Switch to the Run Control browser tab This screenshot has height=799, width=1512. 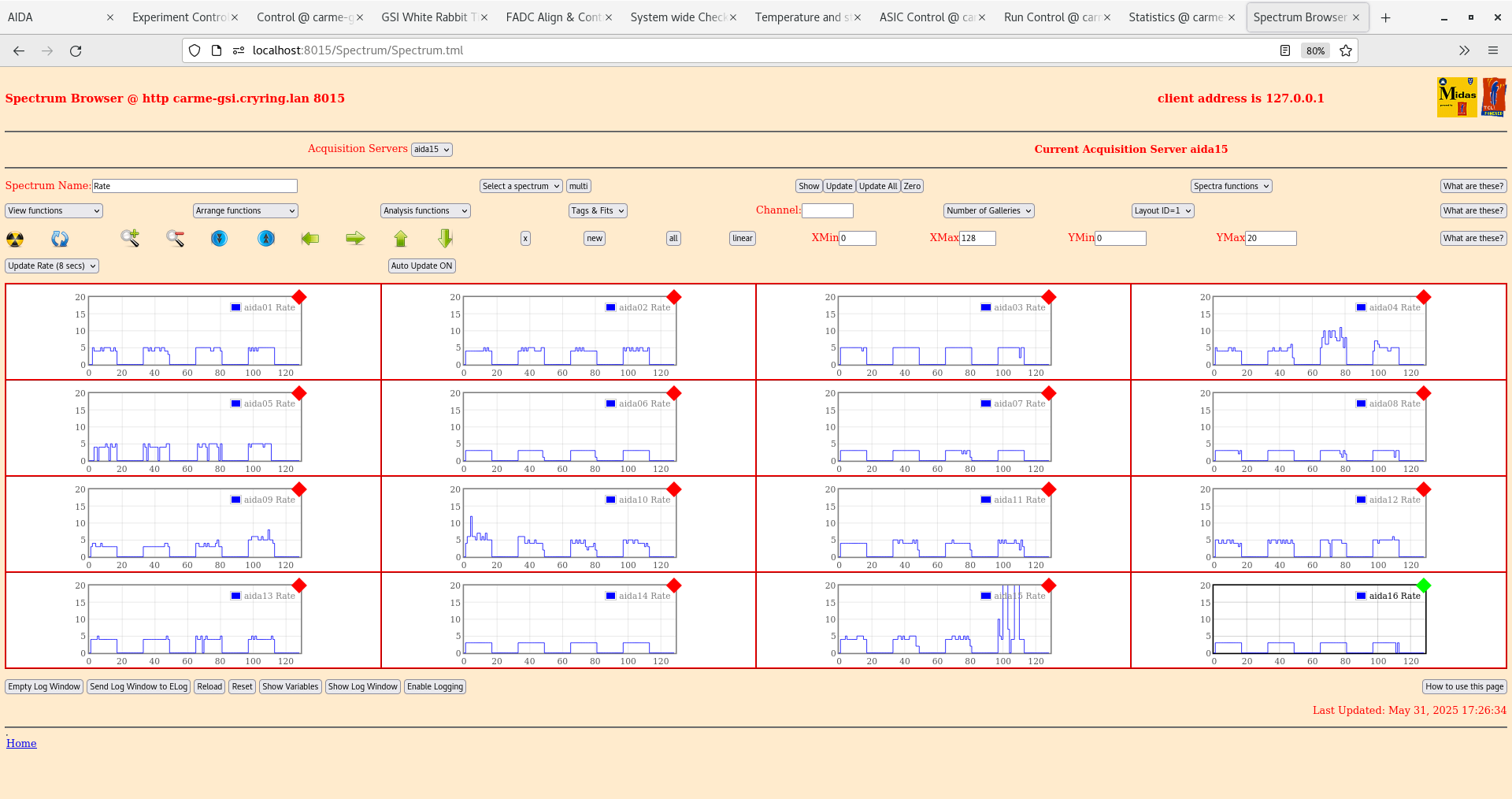[1047, 17]
